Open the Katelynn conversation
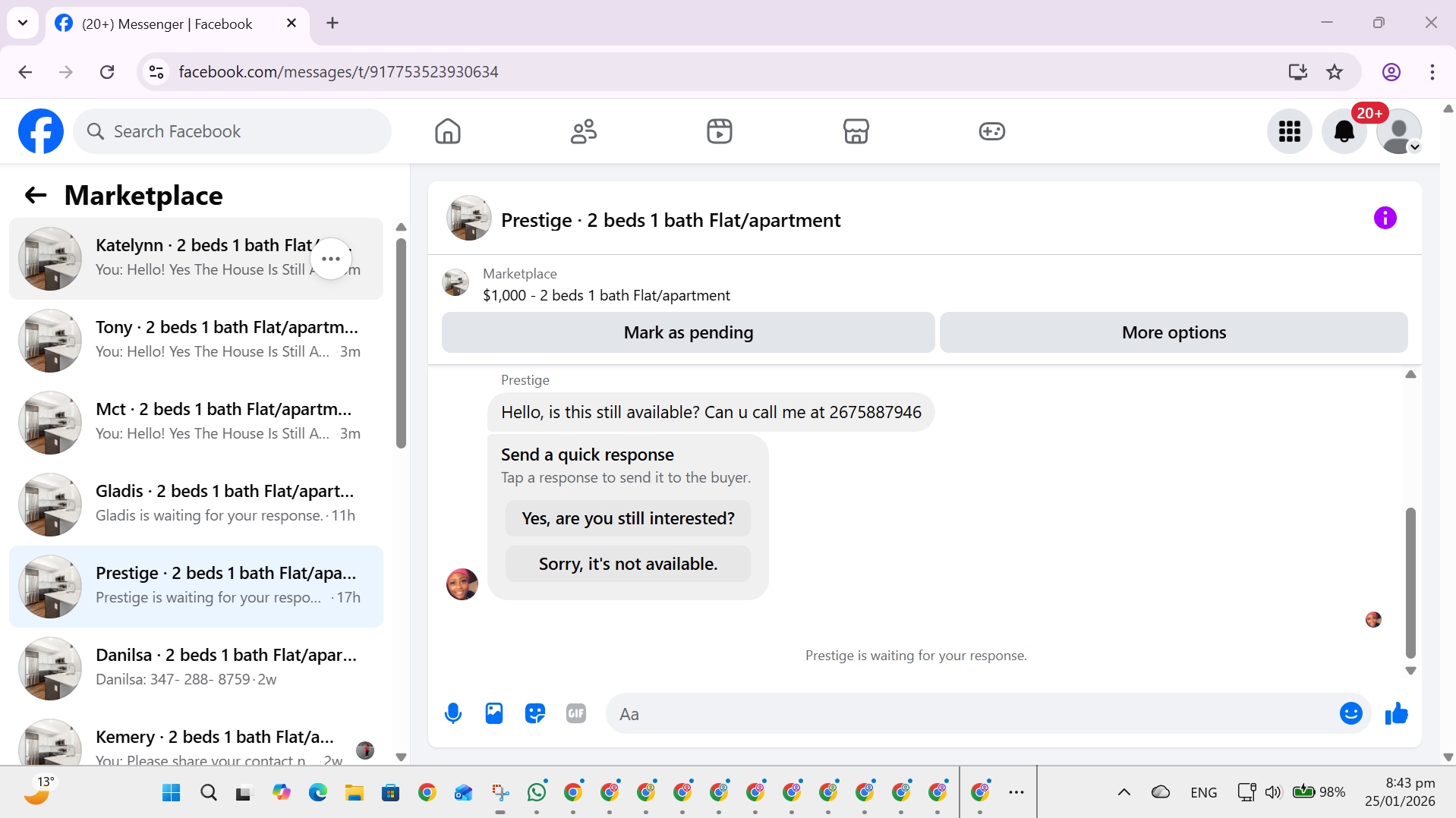Screen dimensions: 1456x818 tap(196, 259)
